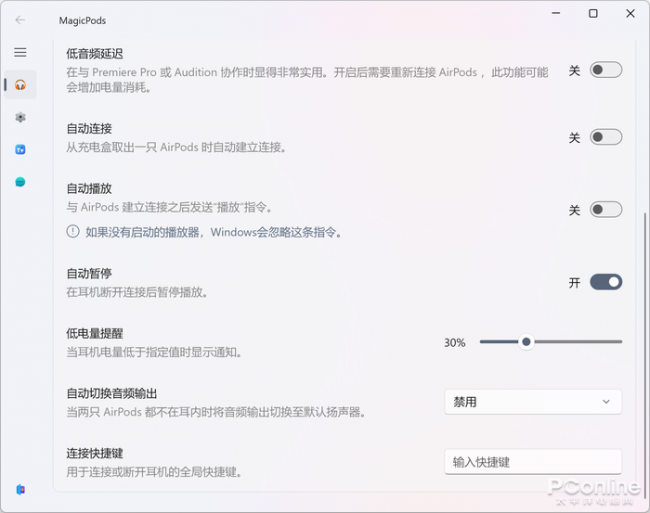Click the description 用于连接或断开耳机的全局快捷键
This screenshot has width=650, height=513.
154,472
